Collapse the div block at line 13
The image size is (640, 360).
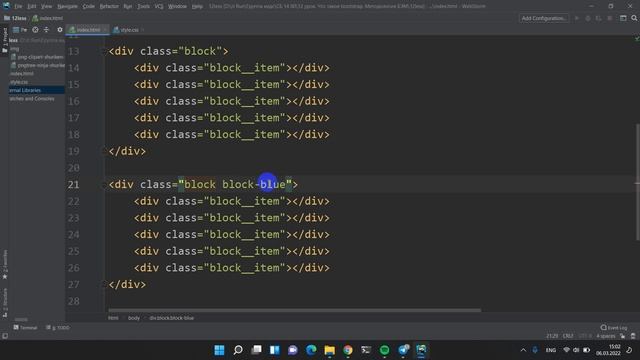tap(103, 51)
